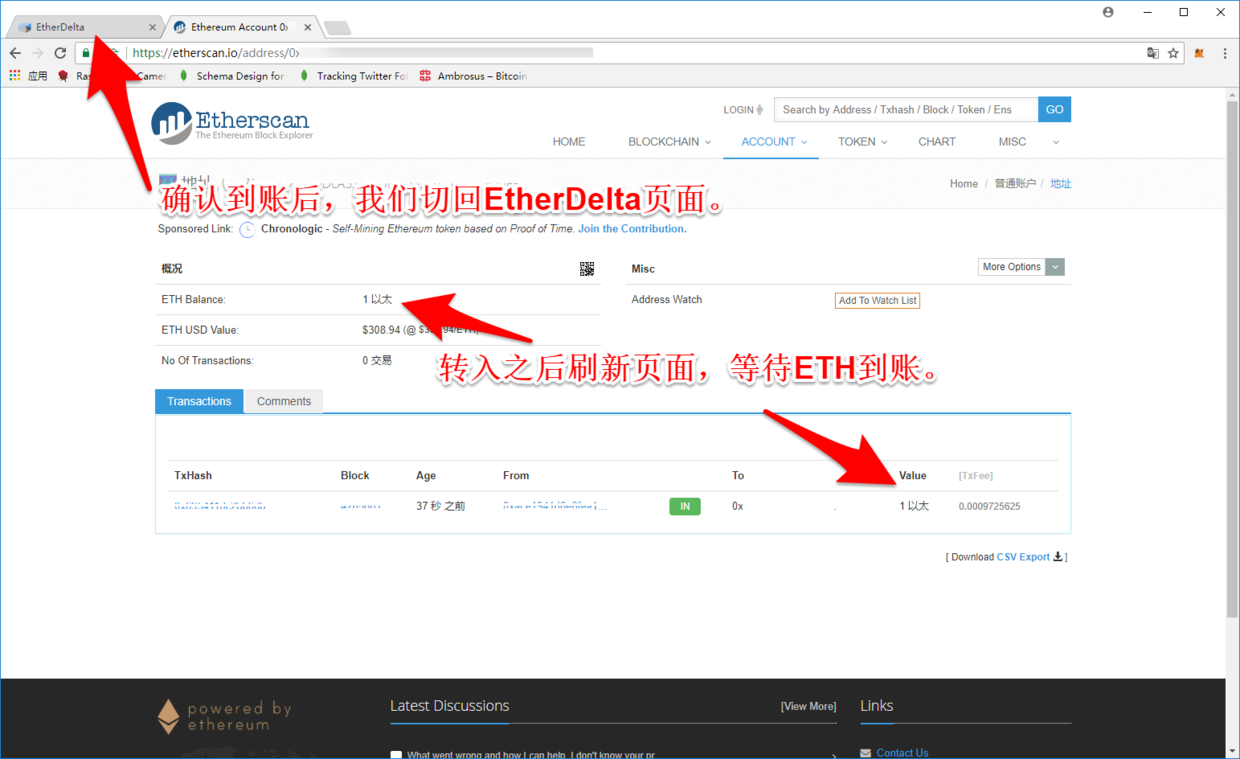Image resolution: width=1240 pixels, height=759 pixels.
Task: Follow the Join the Contribution link
Action: coord(632,229)
